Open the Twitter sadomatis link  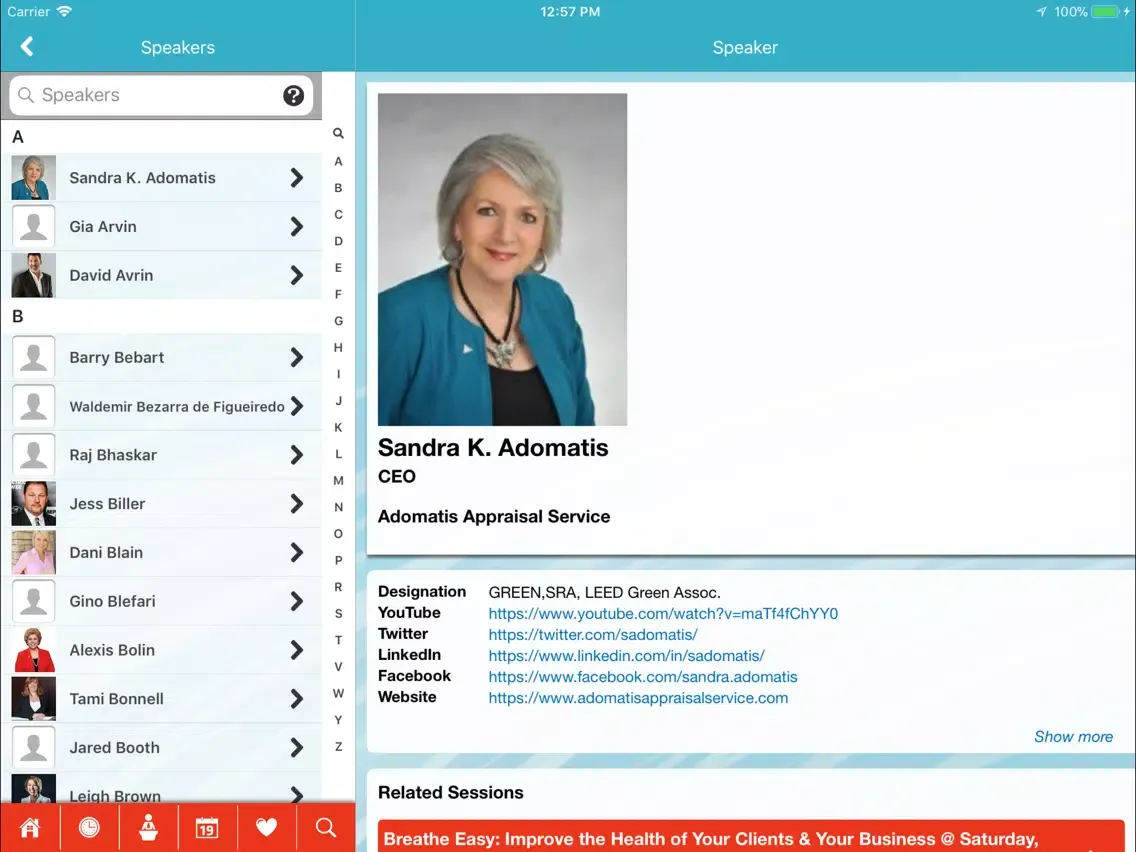coord(593,635)
